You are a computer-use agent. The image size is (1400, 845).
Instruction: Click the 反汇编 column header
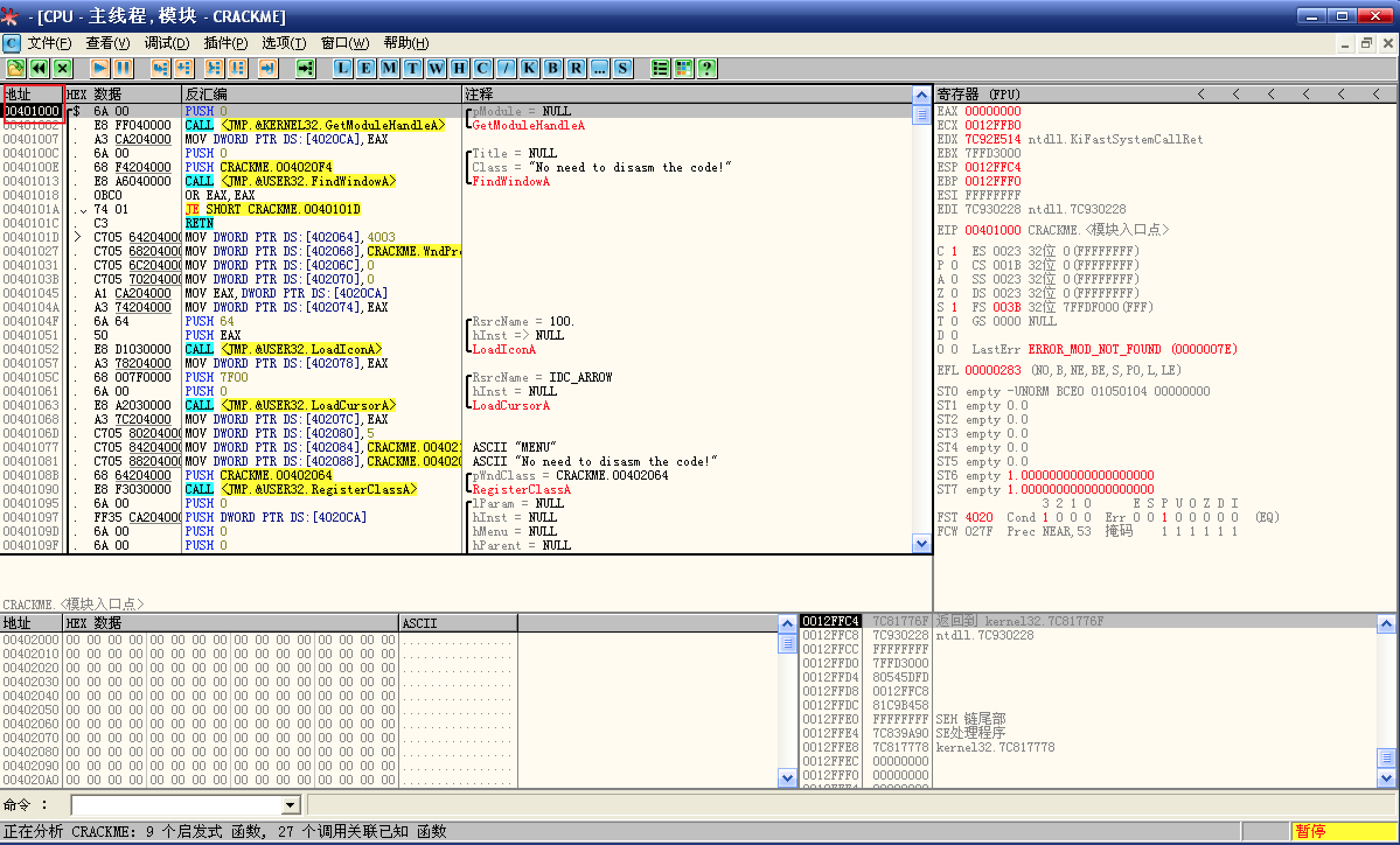[206, 95]
